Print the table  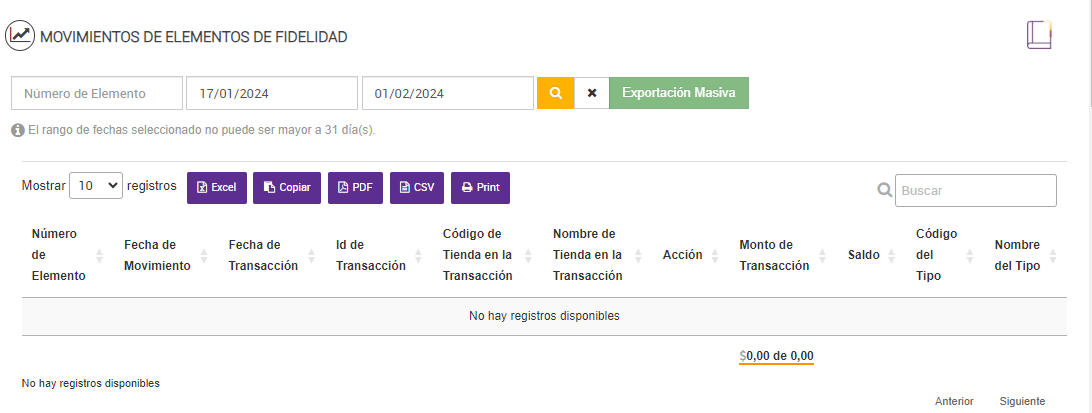(481, 188)
